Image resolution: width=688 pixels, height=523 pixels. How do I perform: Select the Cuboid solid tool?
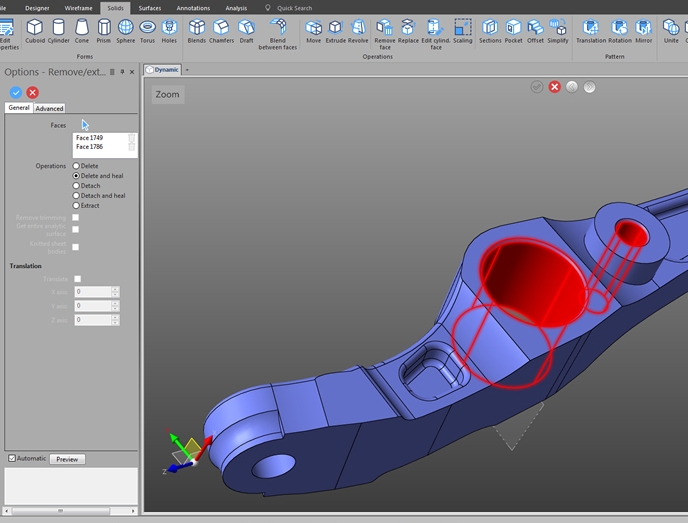(35, 30)
